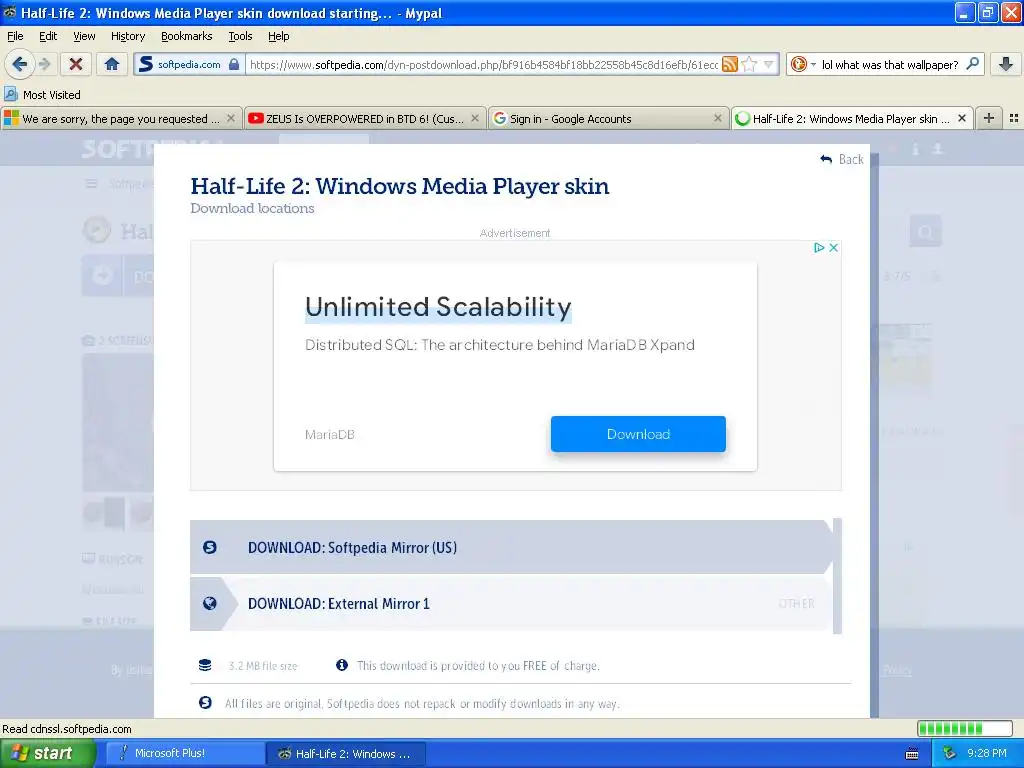
Task: Click the '3.2 MB file size' text
Action: tap(263, 666)
